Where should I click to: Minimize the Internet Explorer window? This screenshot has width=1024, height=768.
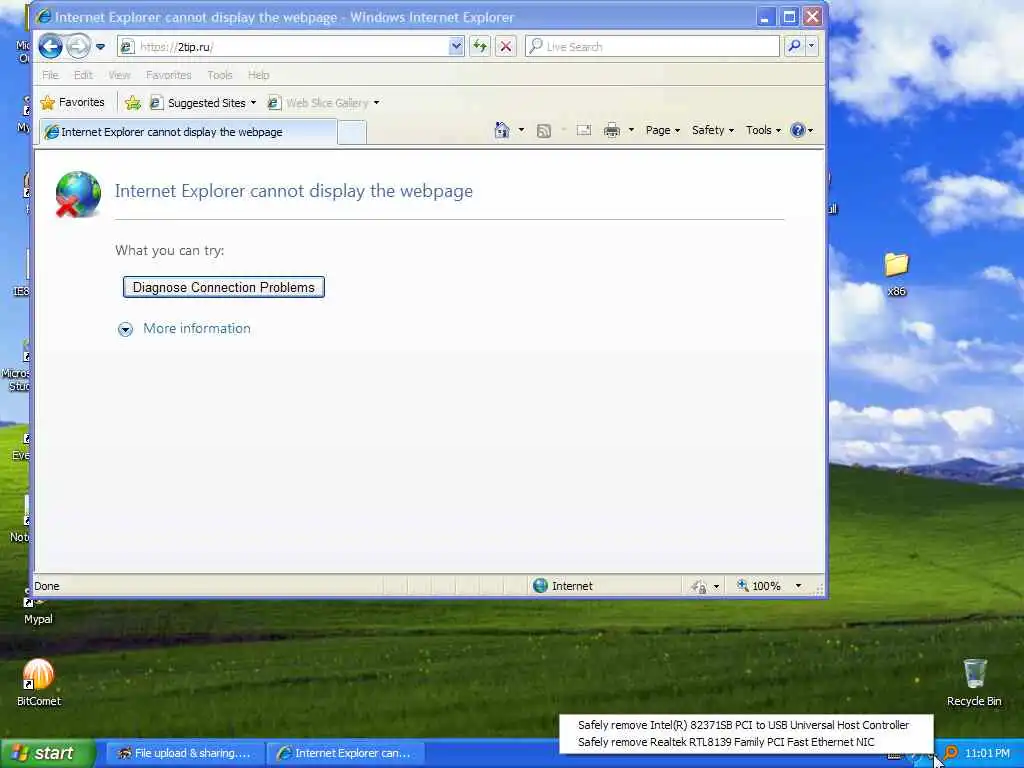765,17
